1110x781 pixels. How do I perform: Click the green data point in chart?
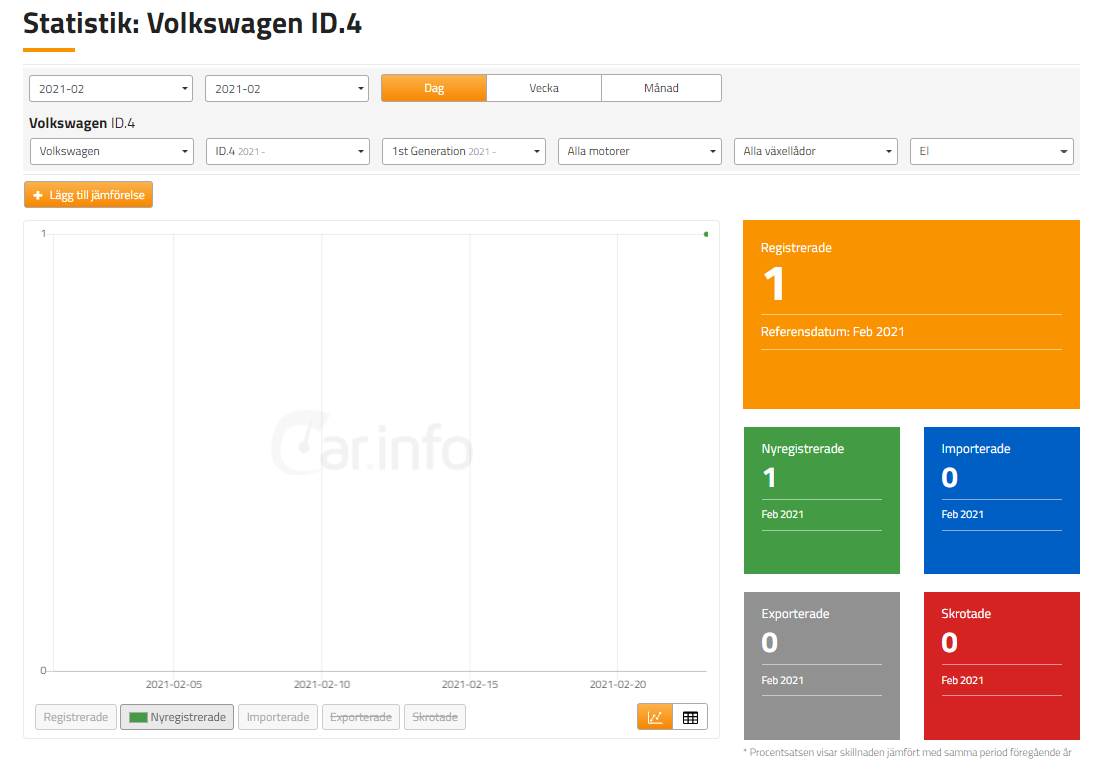[706, 234]
